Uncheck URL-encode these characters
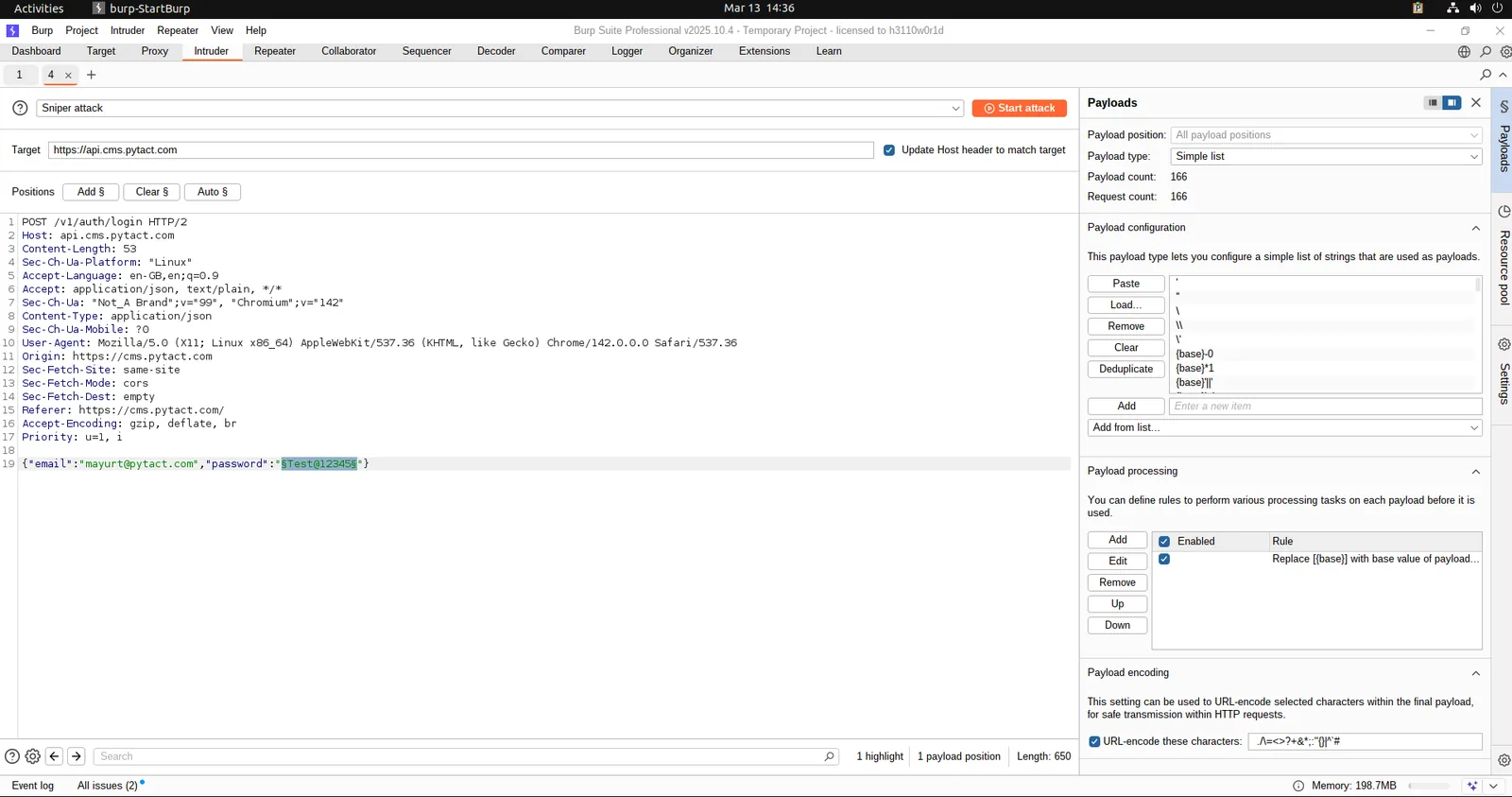The height and width of the screenshot is (797, 1512). pos(1094,742)
